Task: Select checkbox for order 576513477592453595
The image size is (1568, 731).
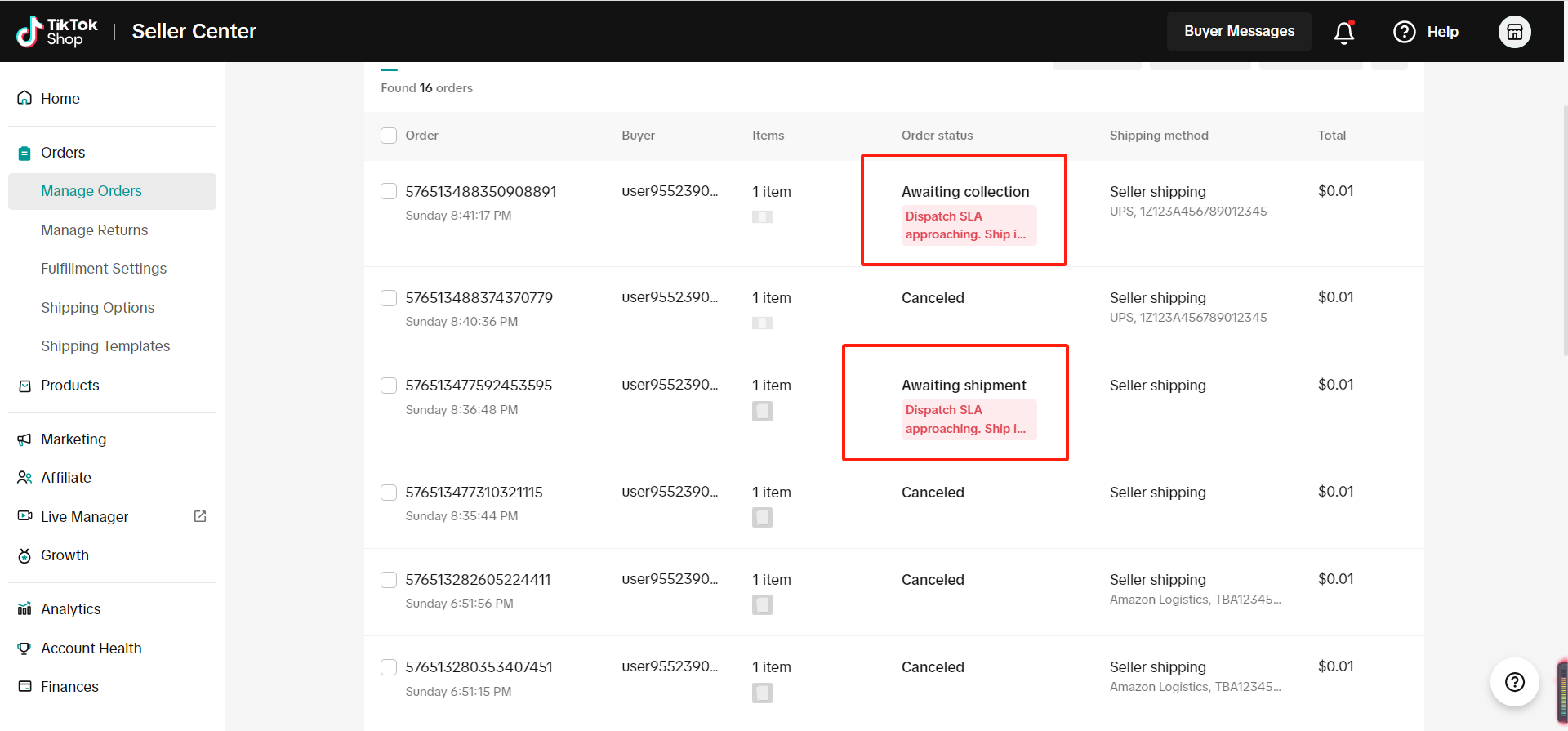Action: point(389,386)
